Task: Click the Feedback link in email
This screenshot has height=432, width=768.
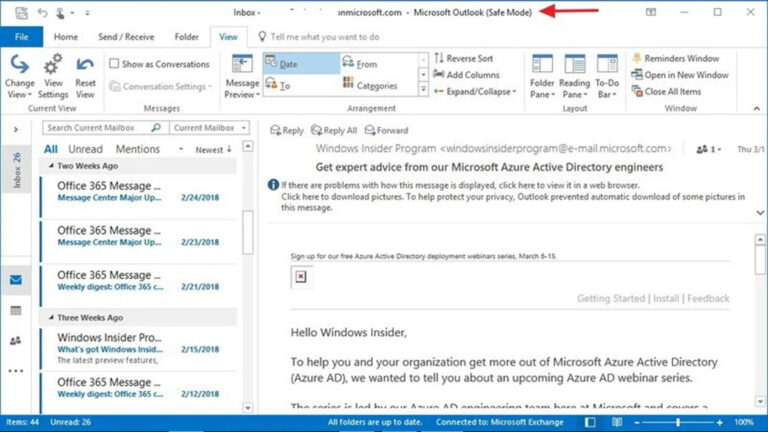Action: pyautogui.click(x=708, y=298)
